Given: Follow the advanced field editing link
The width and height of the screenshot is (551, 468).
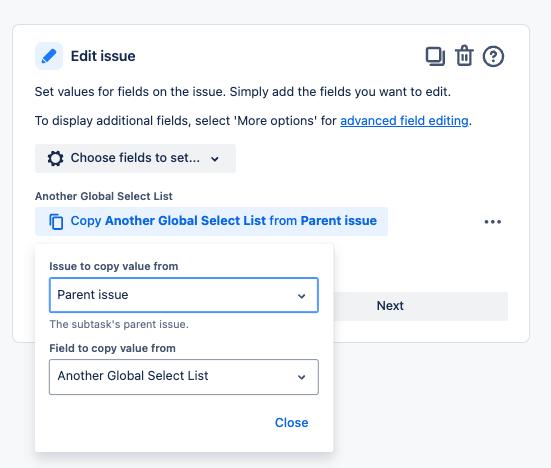Looking at the screenshot, I should (x=404, y=121).
